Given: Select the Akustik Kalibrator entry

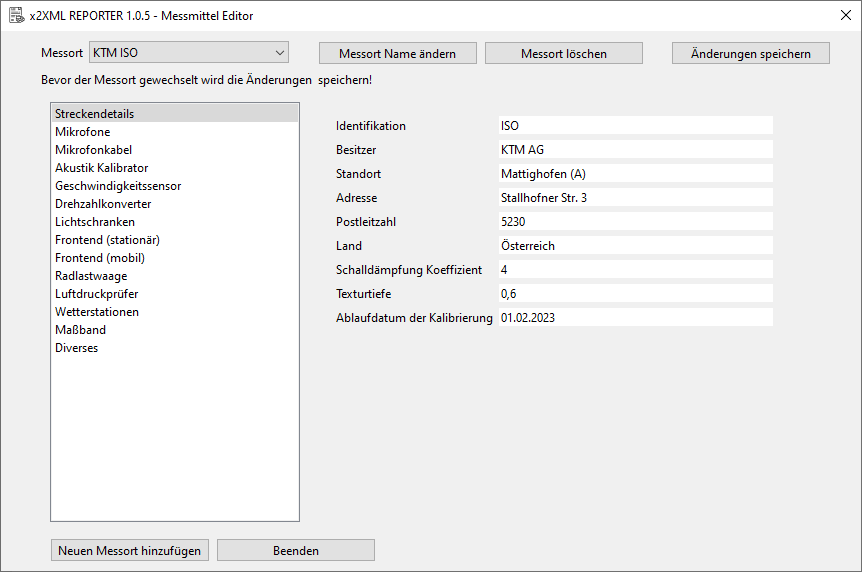Looking at the screenshot, I should point(101,168).
